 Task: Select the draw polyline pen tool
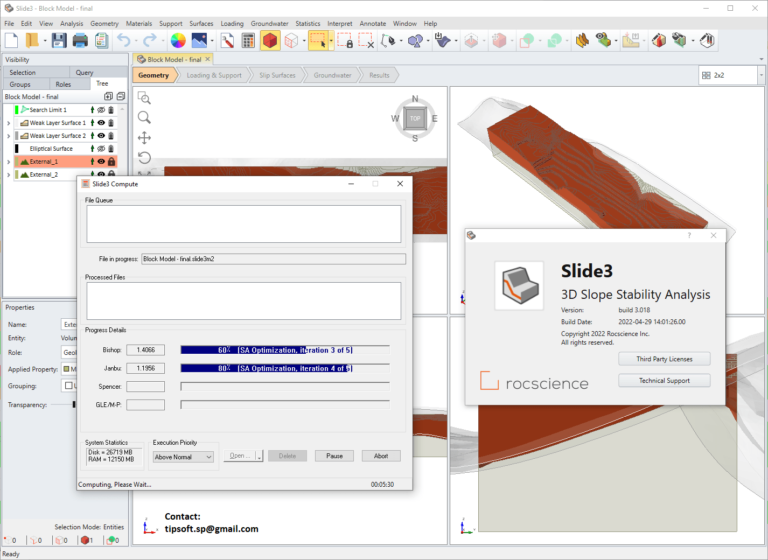point(387,41)
